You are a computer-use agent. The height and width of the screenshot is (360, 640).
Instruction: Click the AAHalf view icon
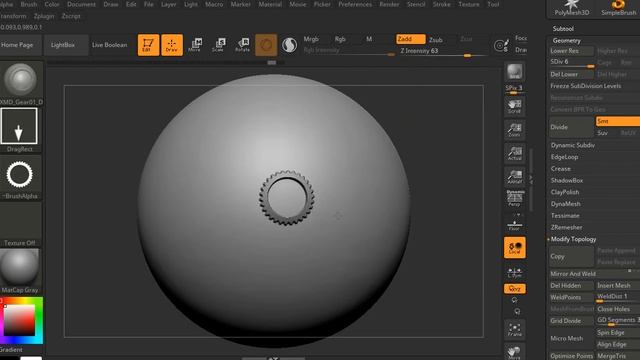click(x=515, y=177)
